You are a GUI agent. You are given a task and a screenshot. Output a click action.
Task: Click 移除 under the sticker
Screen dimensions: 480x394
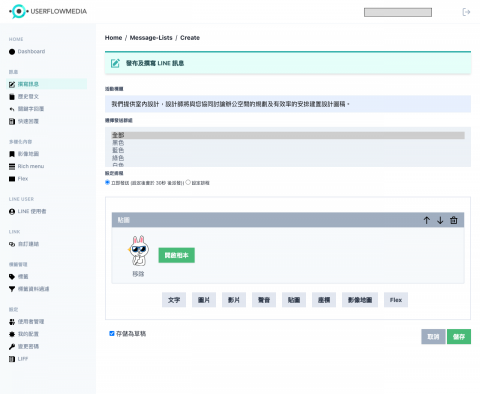138,274
